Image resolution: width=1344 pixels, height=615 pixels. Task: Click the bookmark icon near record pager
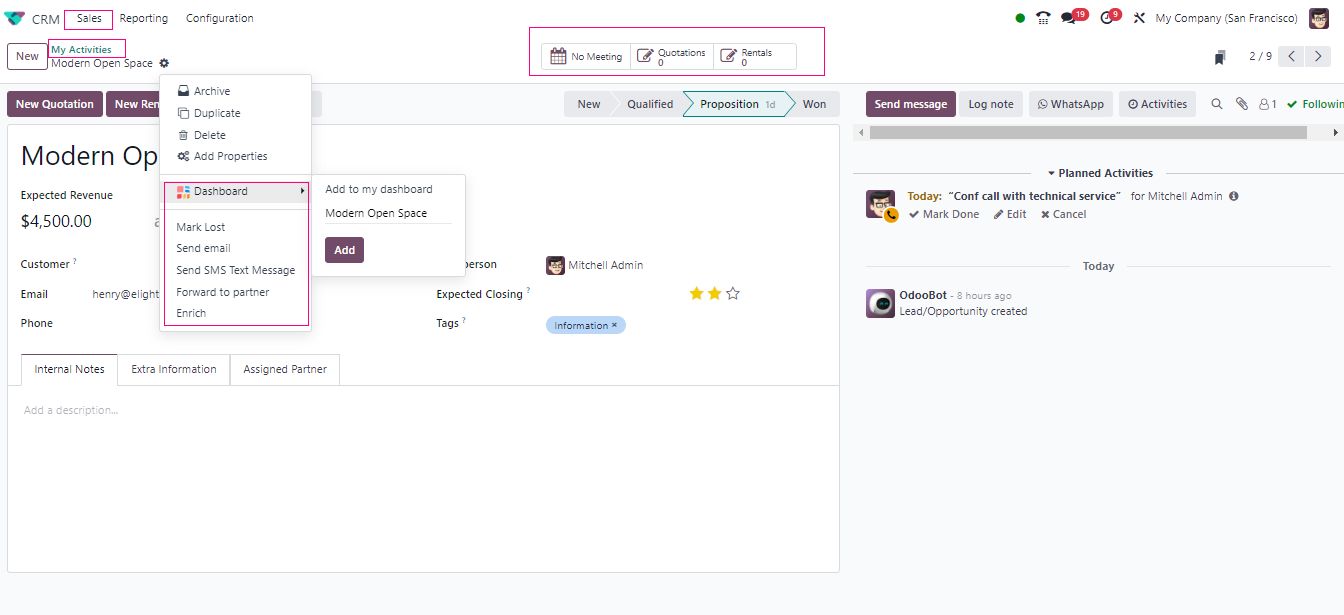coord(1220,57)
